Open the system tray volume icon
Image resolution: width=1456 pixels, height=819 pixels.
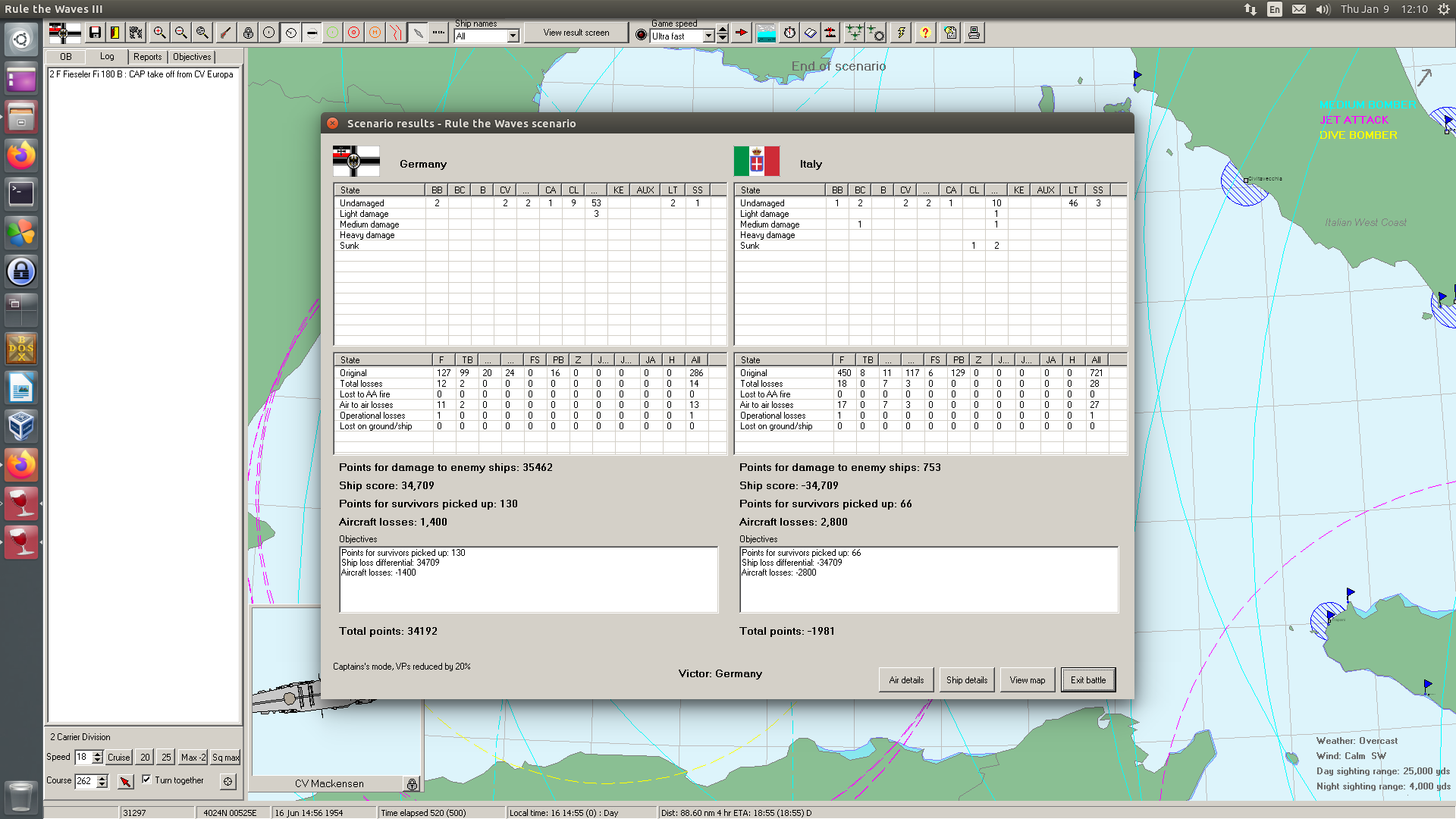[1323, 9]
